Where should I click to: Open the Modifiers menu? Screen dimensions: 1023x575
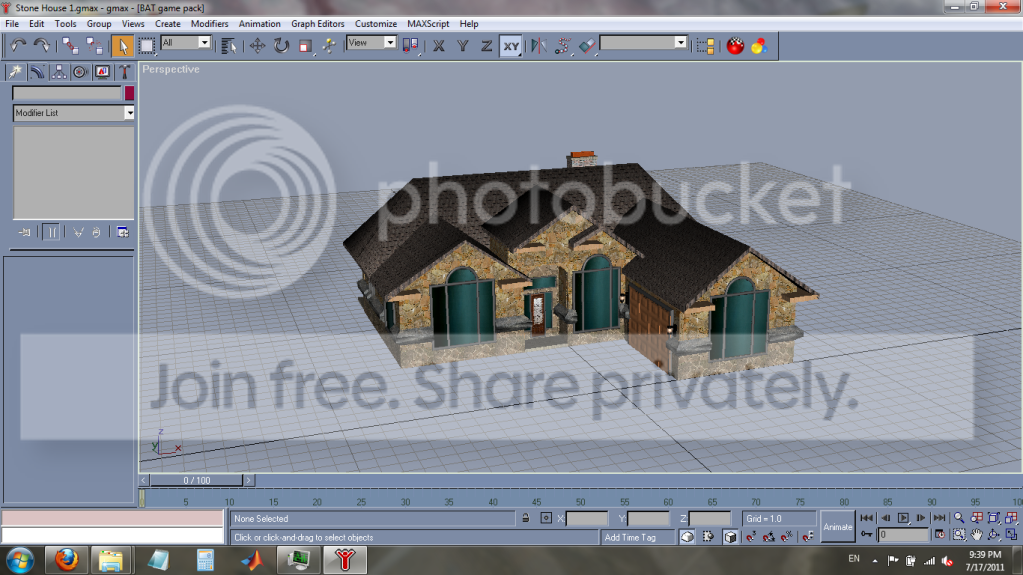click(x=209, y=23)
